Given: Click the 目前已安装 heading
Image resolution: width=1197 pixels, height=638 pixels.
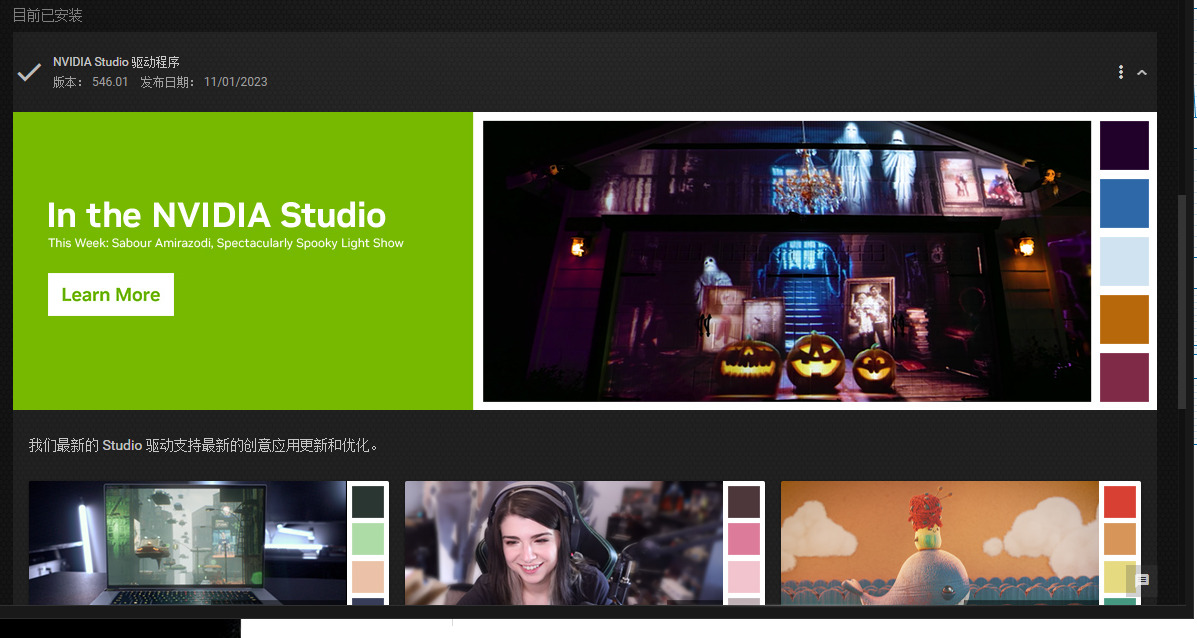Looking at the screenshot, I should [47, 15].
